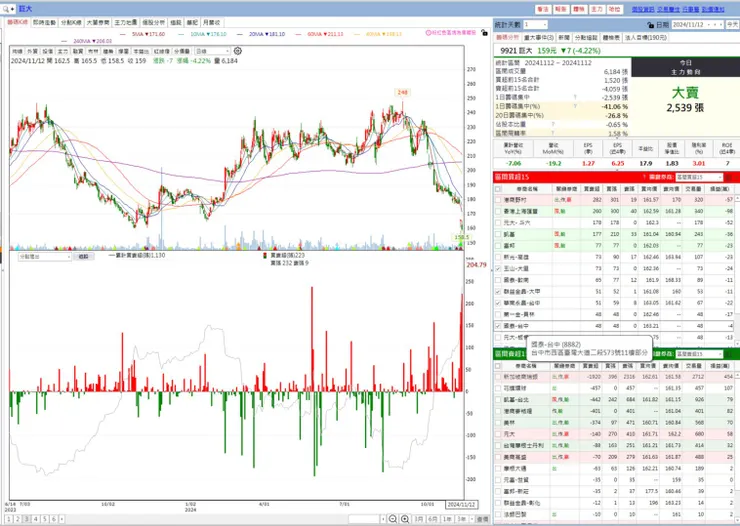The image size is (740, 526).
Task: Open dropdown arrow beside search icon
Action: click(12, 9)
